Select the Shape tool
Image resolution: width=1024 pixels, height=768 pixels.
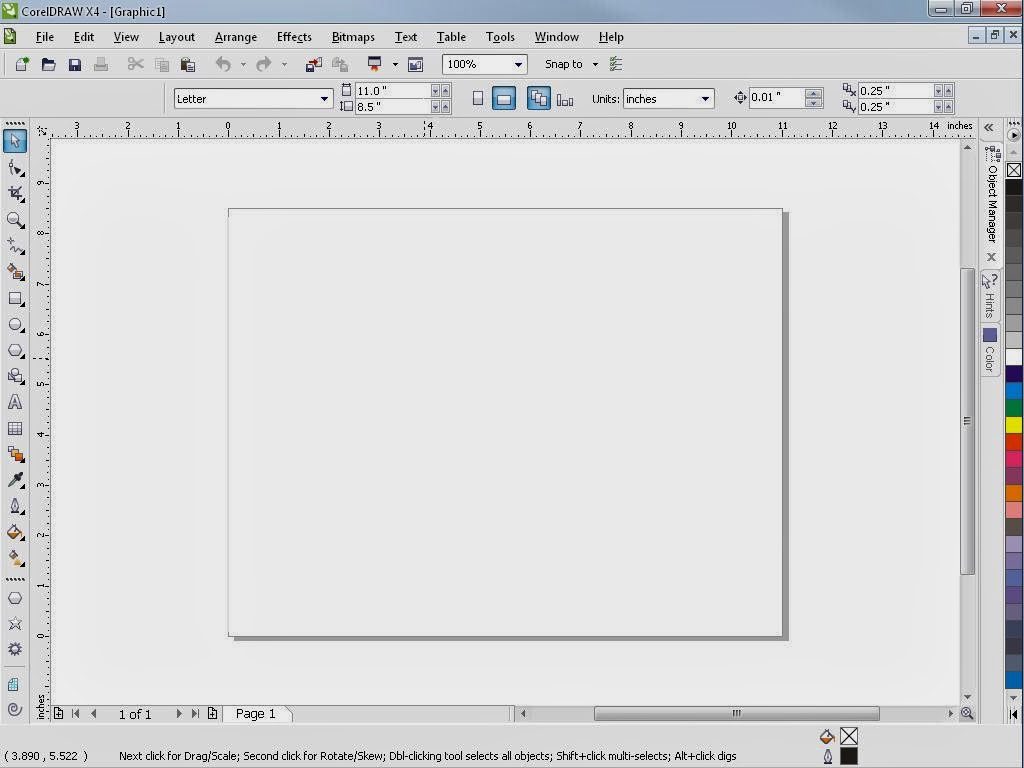point(15,167)
